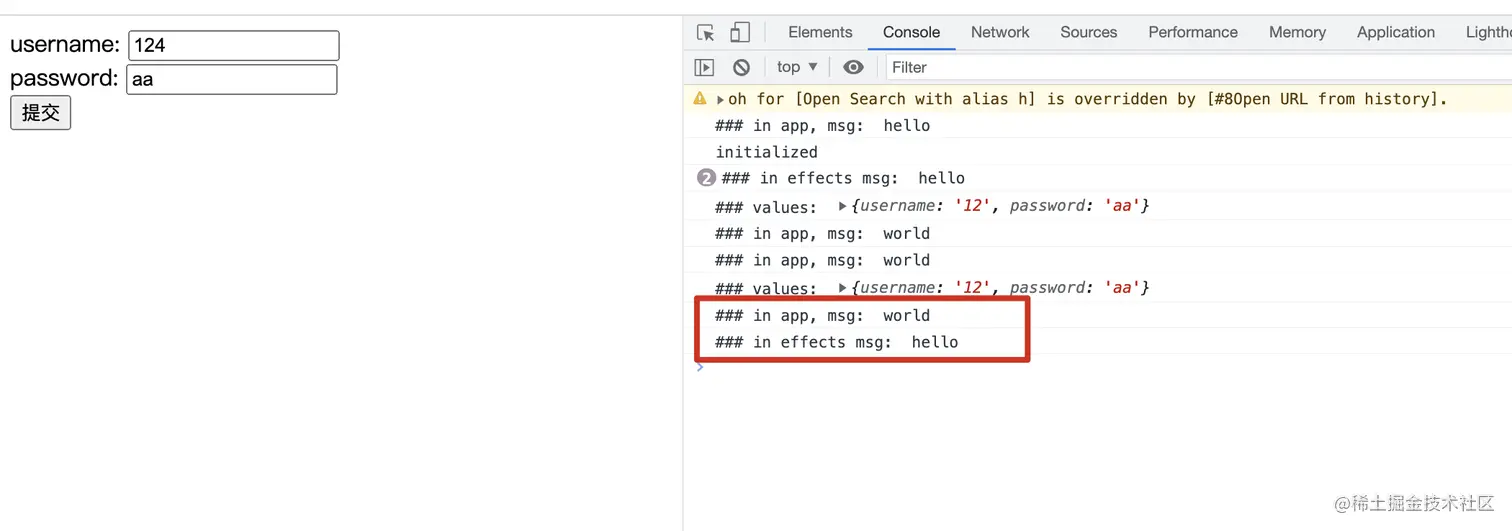Select the Console tab
Screen dimensions: 1512x531
click(911, 32)
